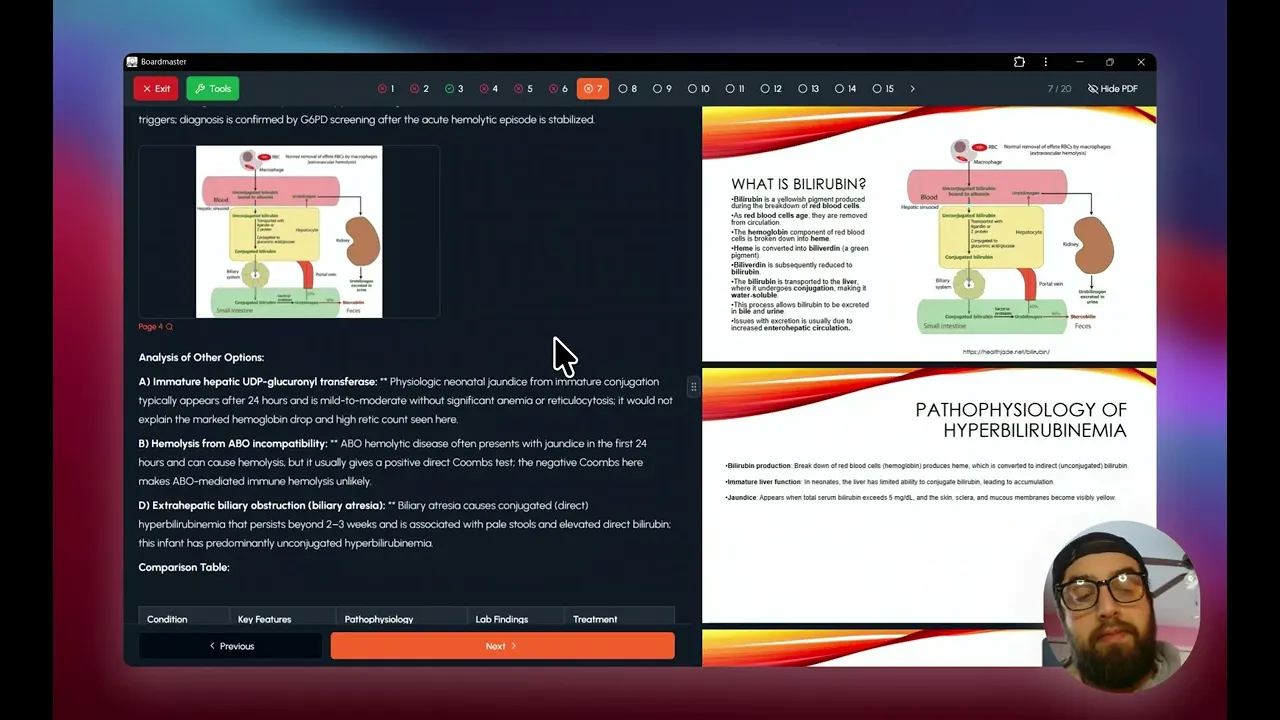Jump to question 4
Screen dimensions: 1280x720
(488, 89)
